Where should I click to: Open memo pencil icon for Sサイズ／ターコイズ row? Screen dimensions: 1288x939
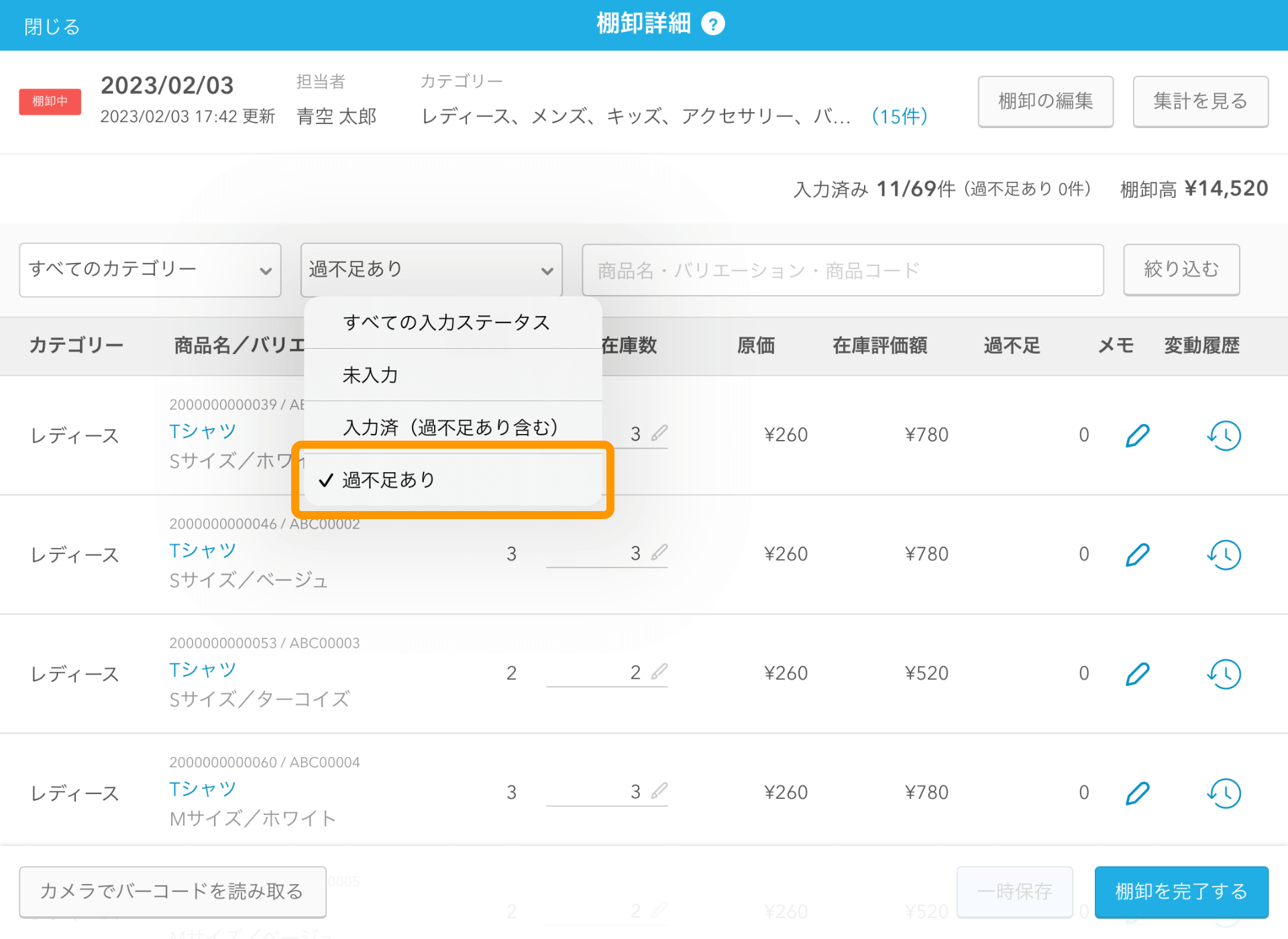(x=1138, y=673)
